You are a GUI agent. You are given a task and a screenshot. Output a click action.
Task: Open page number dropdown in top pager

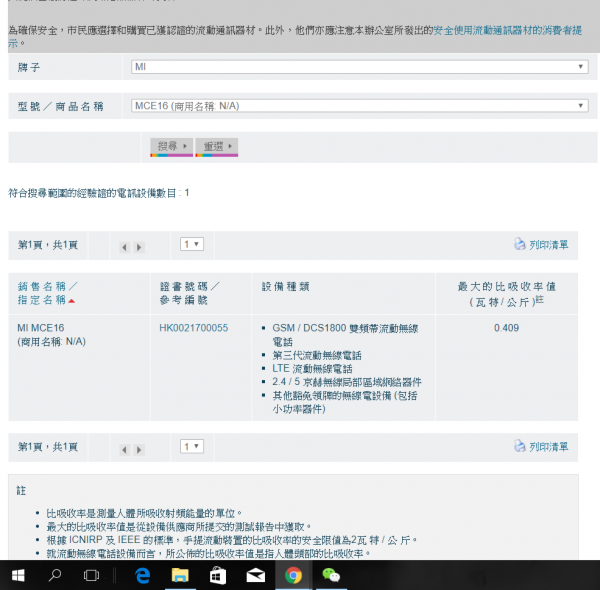[192, 244]
